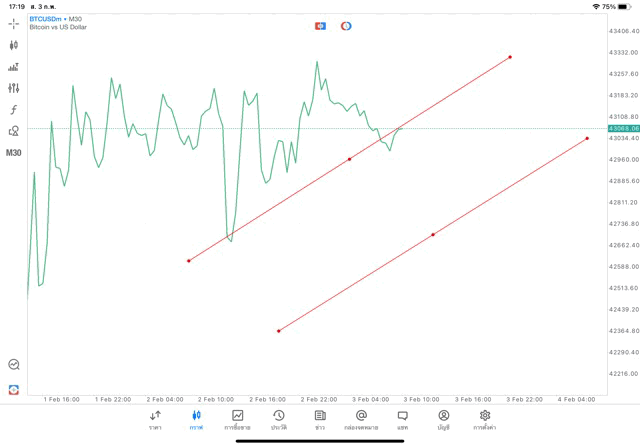Select the crosshair cursor tool
Viewport: 640px width, 447px height.
pos(14,22)
